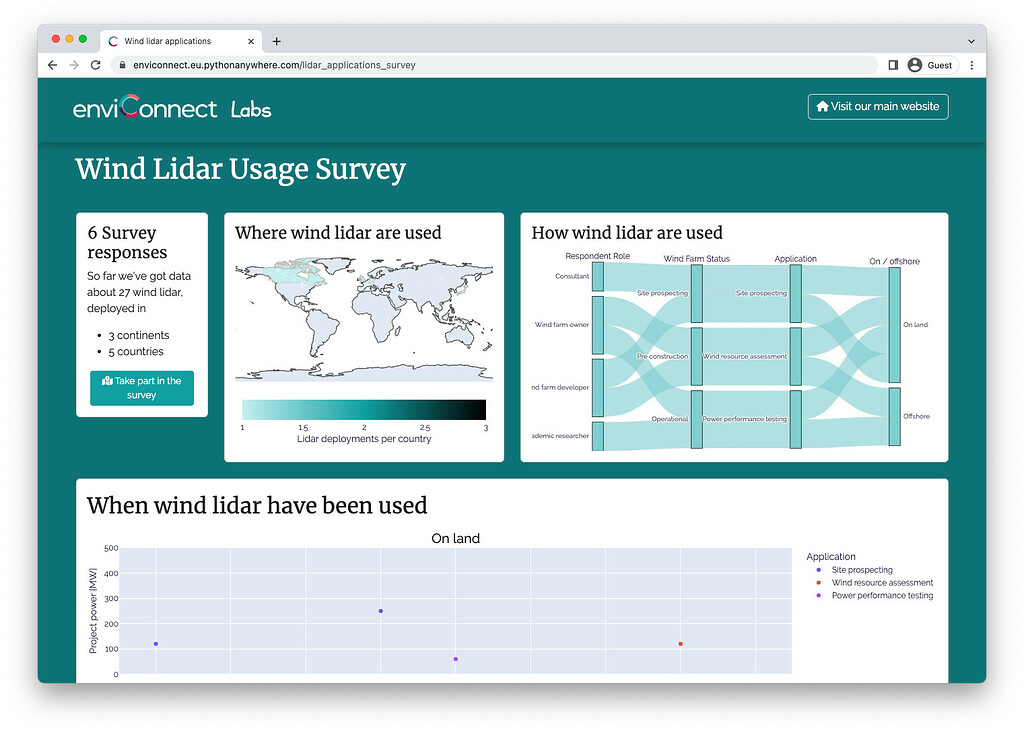The image size is (1024, 733).
Task: Click the lidar deployments color scale bar
Action: coord(364,408)
